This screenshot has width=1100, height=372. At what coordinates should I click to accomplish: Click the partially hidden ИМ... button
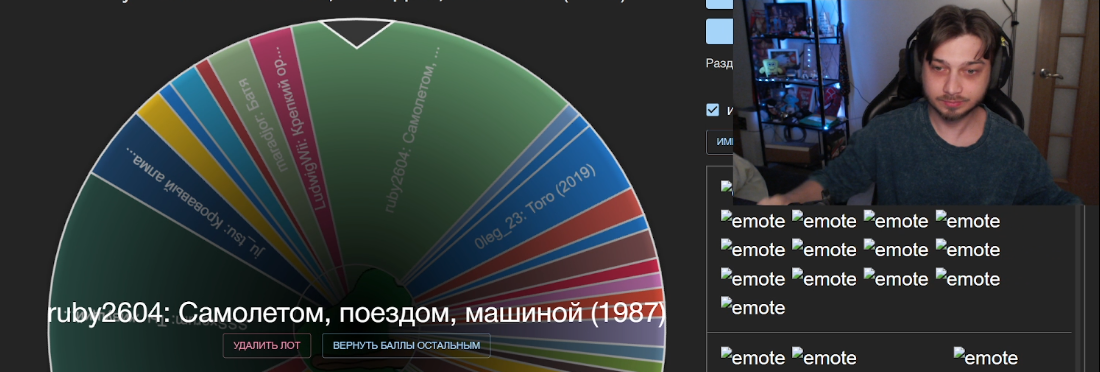click(720, 141)
